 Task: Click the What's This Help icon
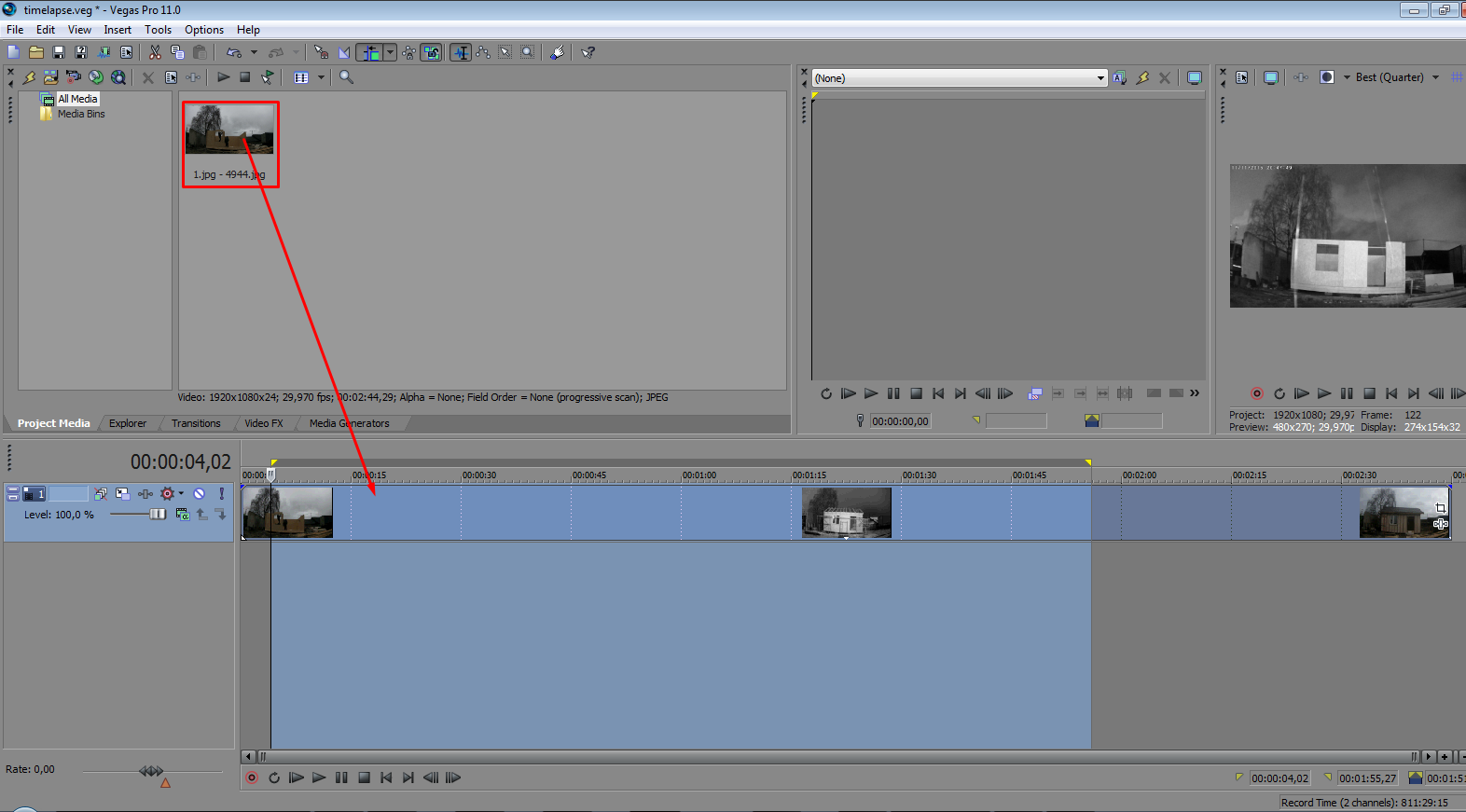pyautogui.click(x=588, y=52)
